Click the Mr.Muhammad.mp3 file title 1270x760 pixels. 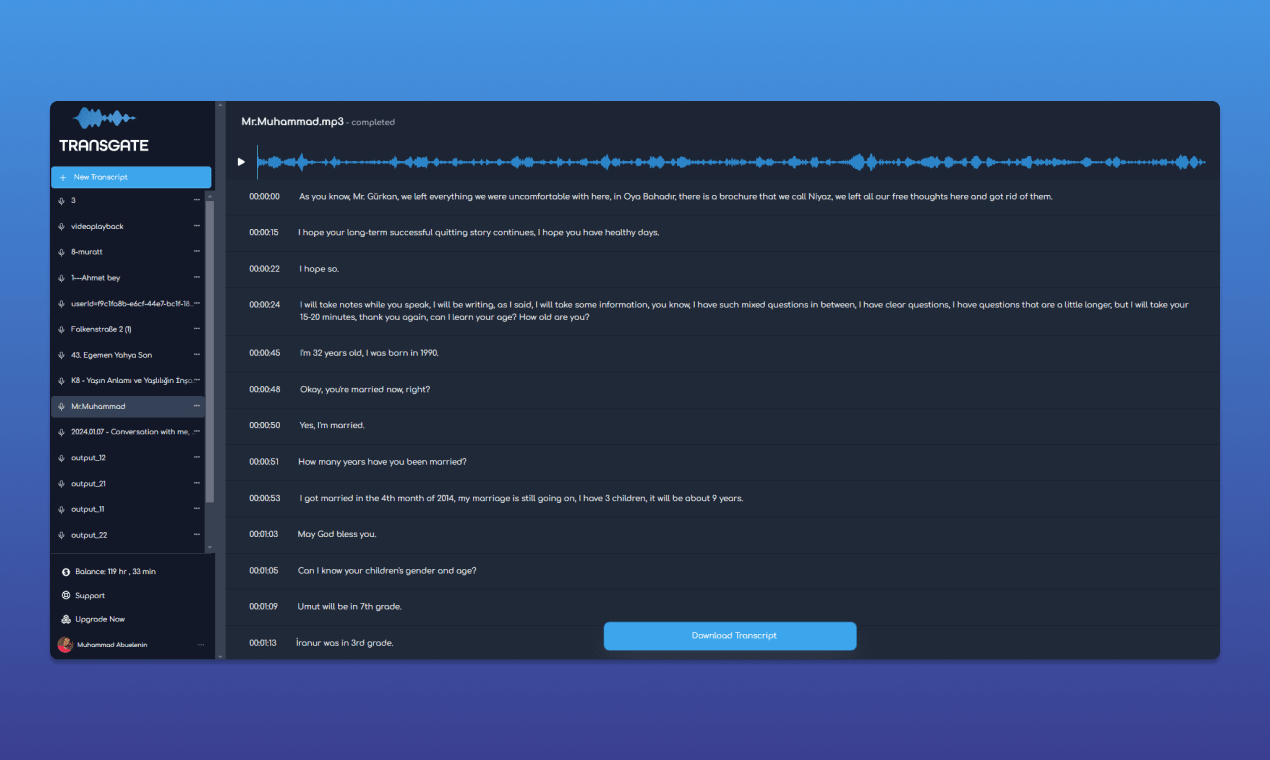point(292,121)
